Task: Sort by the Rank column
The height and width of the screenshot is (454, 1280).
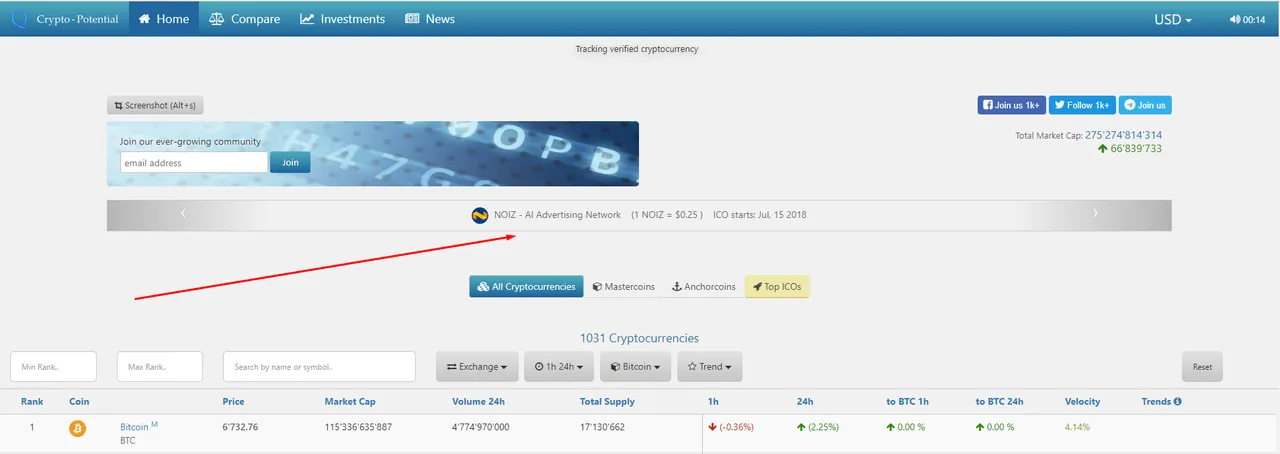Action: [x=32, y=401]
